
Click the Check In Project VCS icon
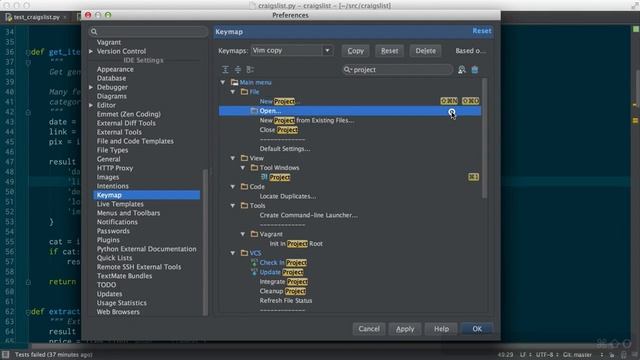point(254,262)
